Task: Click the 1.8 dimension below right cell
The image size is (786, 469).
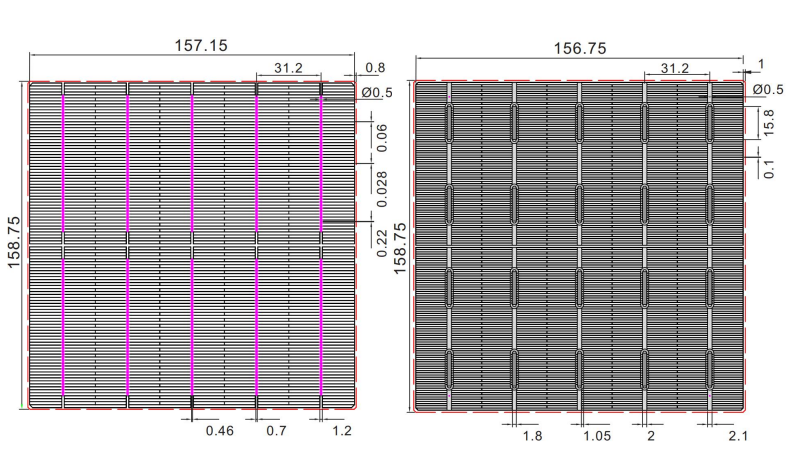Action: pos(533,436)
